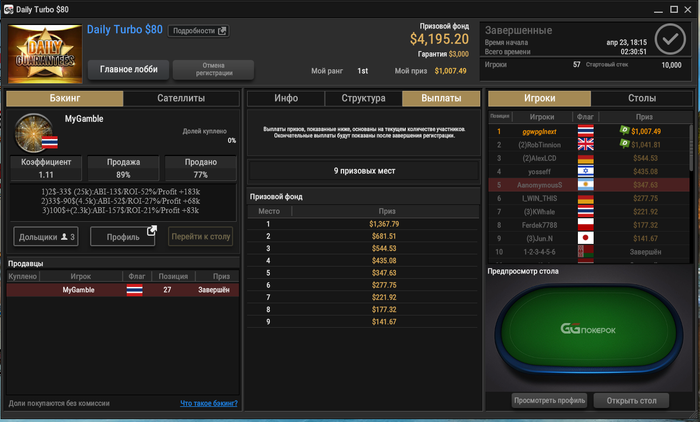This screenshot has width=700, height=422.
Task: Open the Подробности details button
Action: (199, 31)
